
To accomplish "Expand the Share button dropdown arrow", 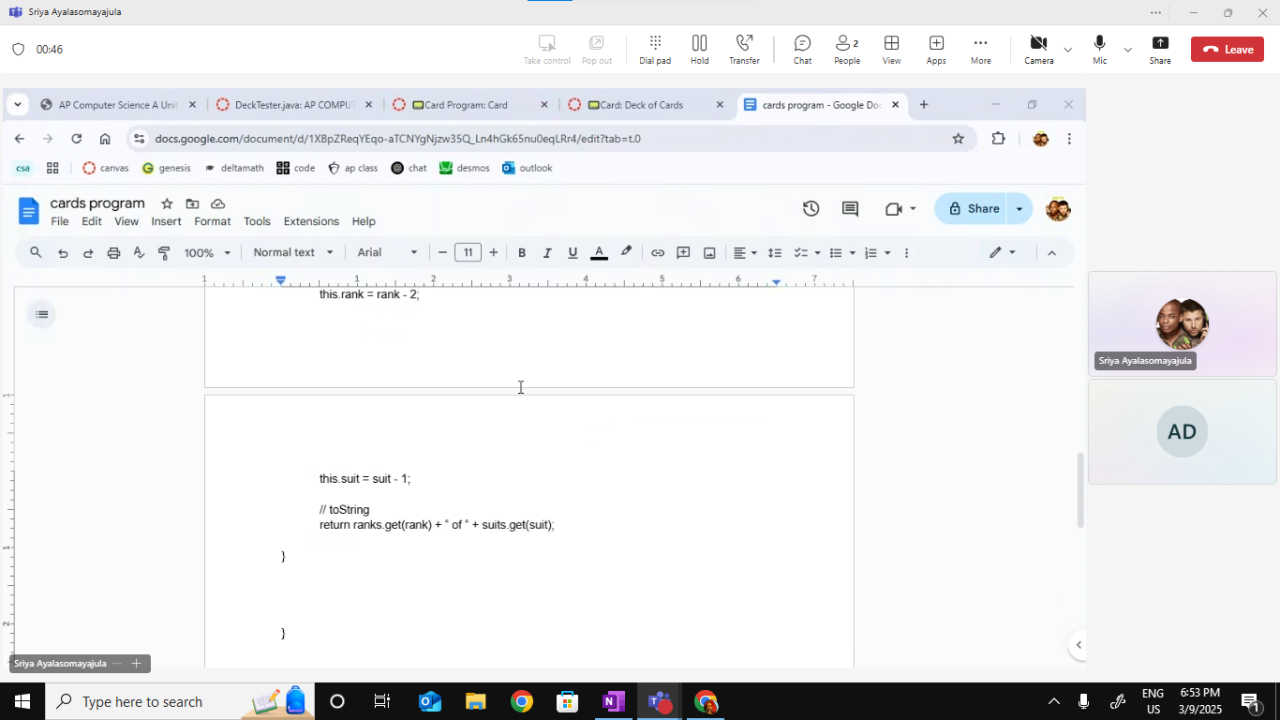I will [x=1020, y=209].
